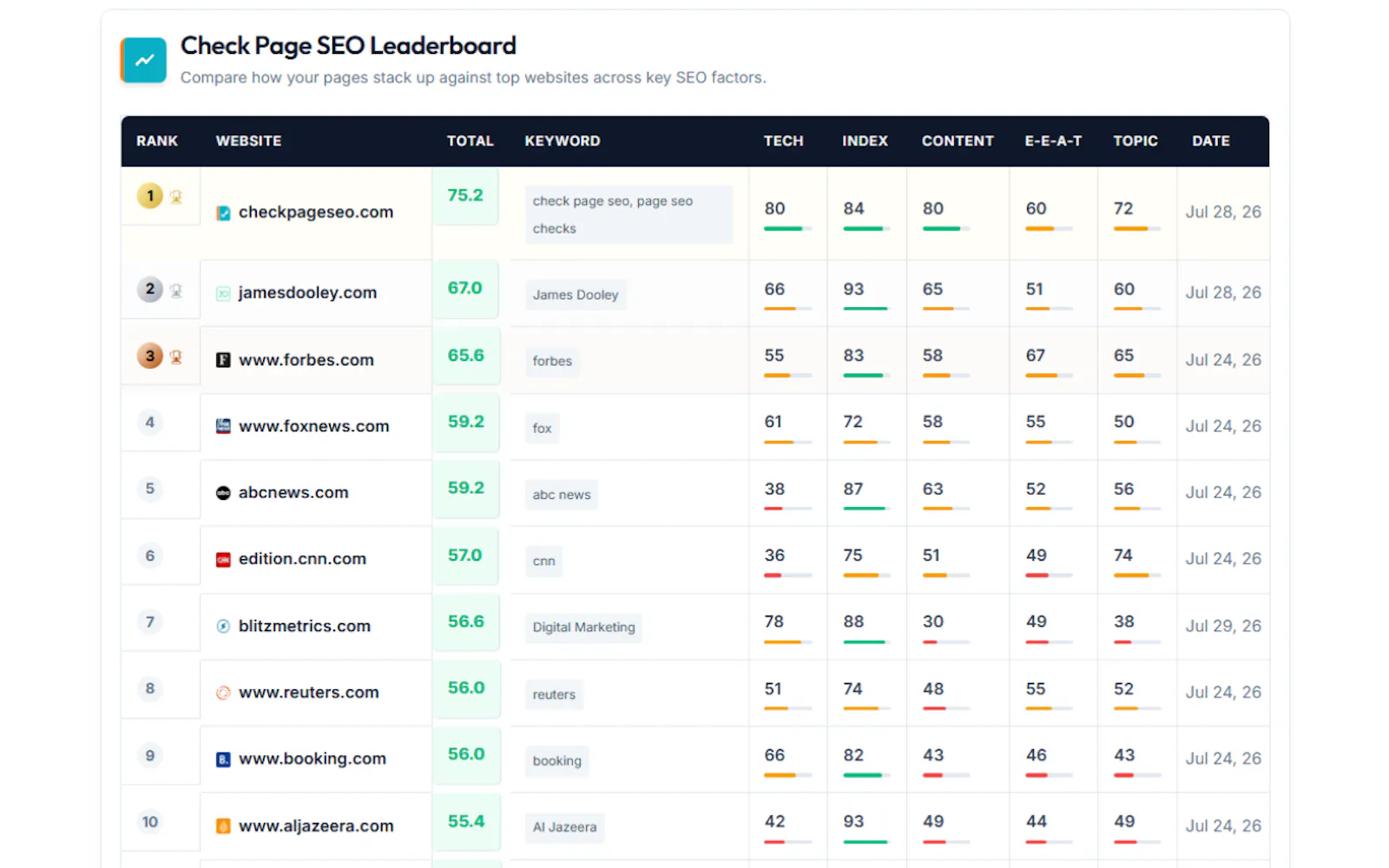1389x868 pixels.
Task: Click the 'booking' keyword tag
Action: (556, 761)
